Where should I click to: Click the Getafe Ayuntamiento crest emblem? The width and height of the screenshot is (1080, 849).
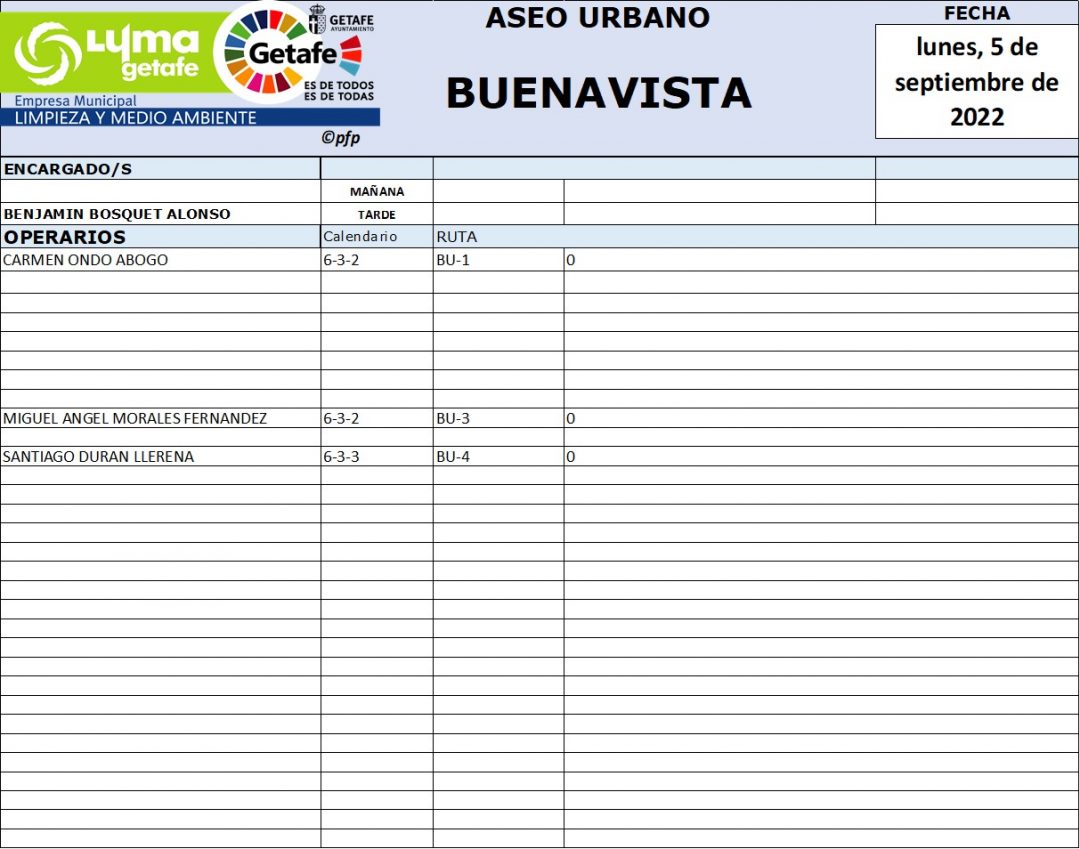tap(316, 20)
